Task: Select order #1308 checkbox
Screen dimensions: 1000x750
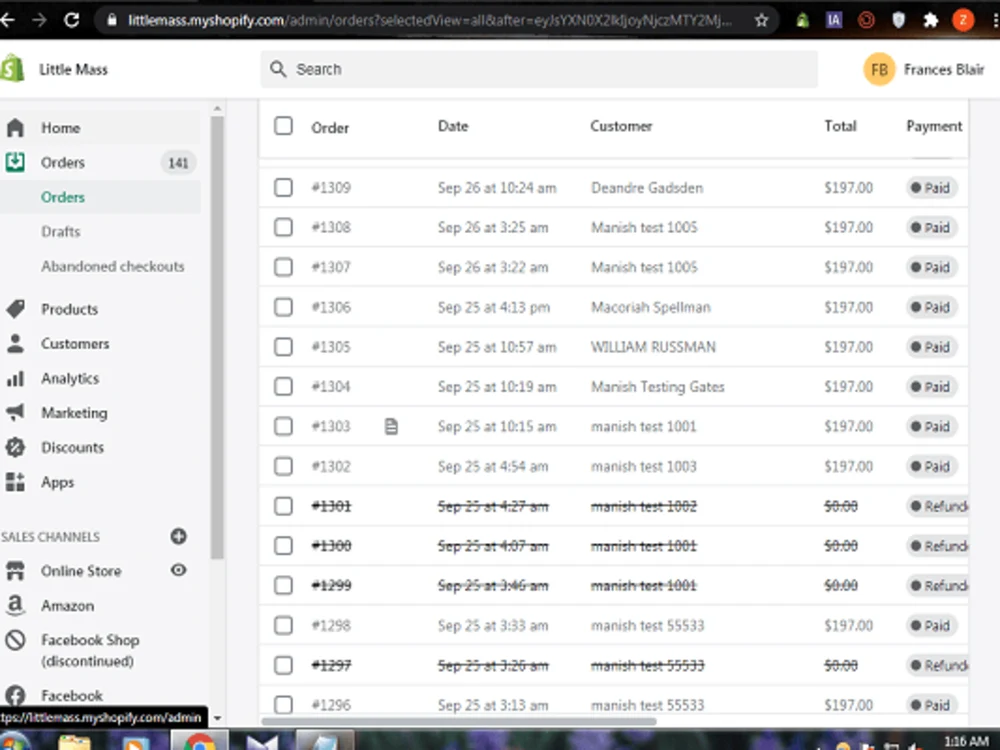Action: (x=283, y=227)
